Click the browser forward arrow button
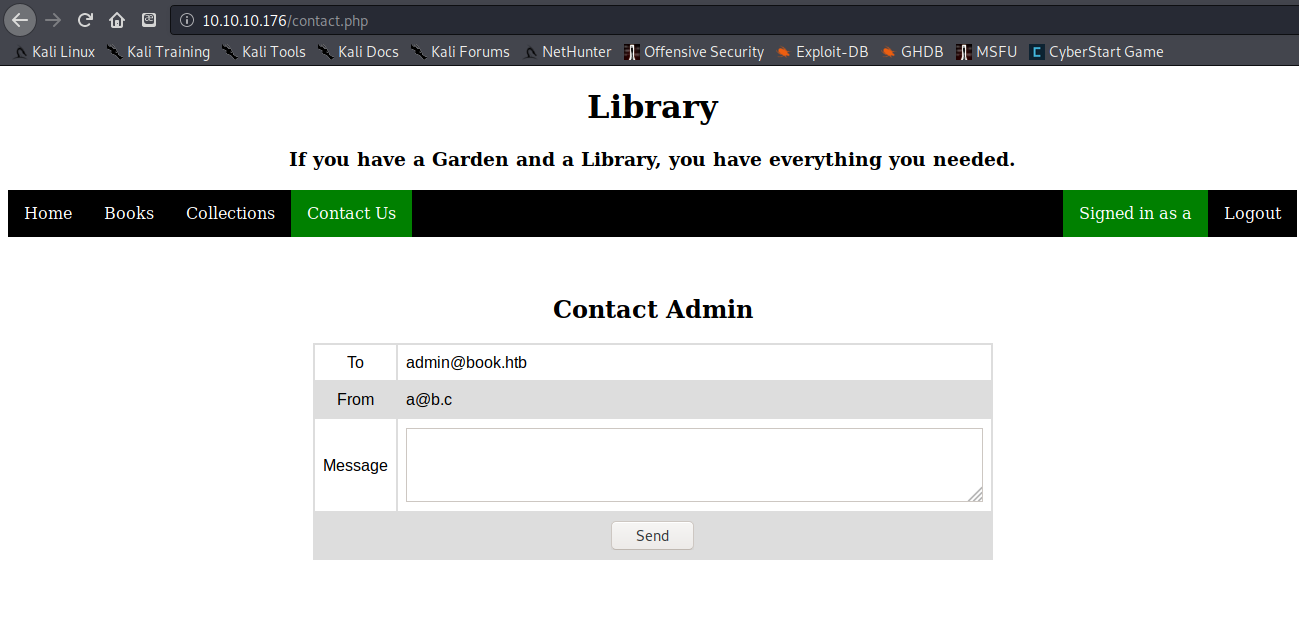The height and width of the screenshot is (628, 1299). tap(53, 20)
